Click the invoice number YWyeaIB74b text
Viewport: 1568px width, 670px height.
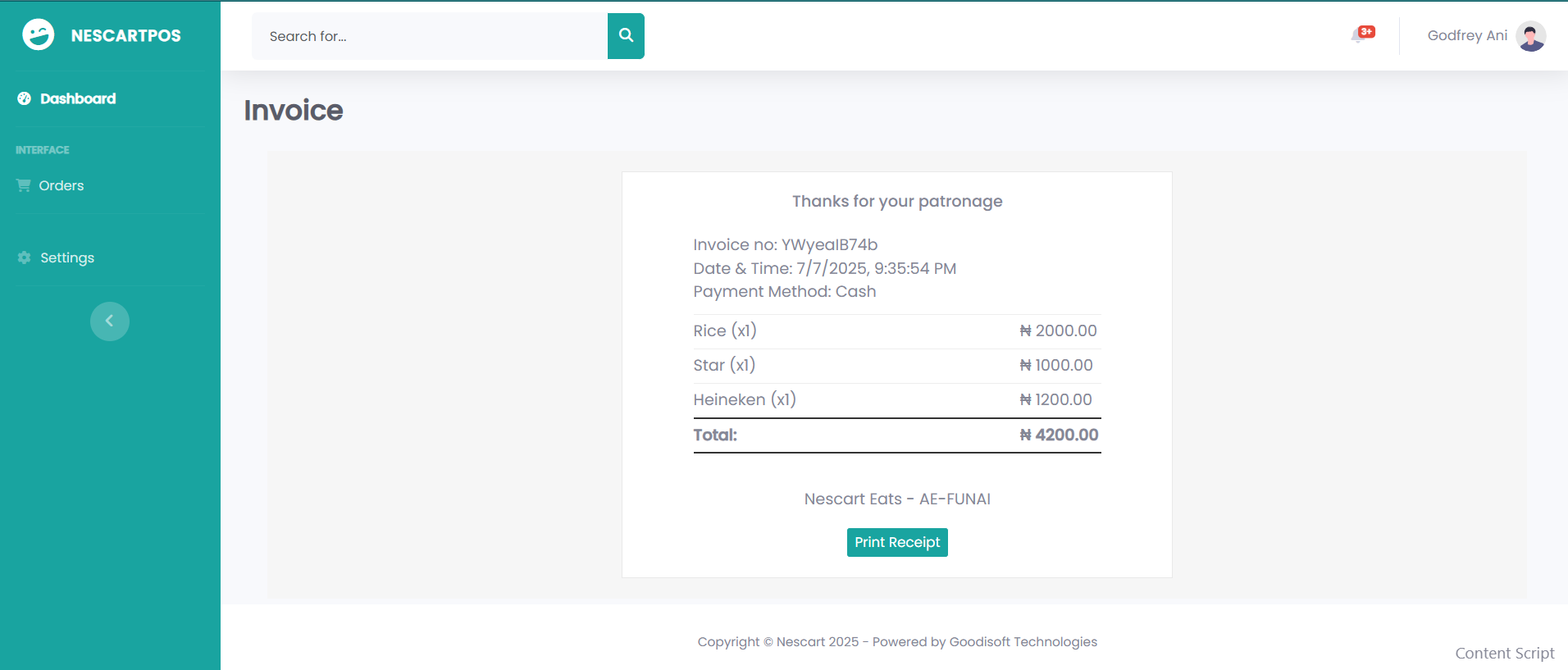click(829, 244)
